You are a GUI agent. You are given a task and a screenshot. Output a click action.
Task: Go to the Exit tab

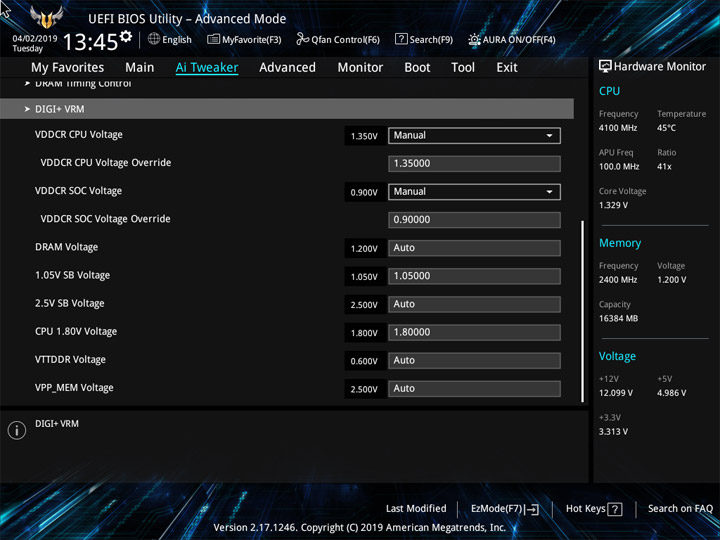pyautogui.click(x=507, y=68)
